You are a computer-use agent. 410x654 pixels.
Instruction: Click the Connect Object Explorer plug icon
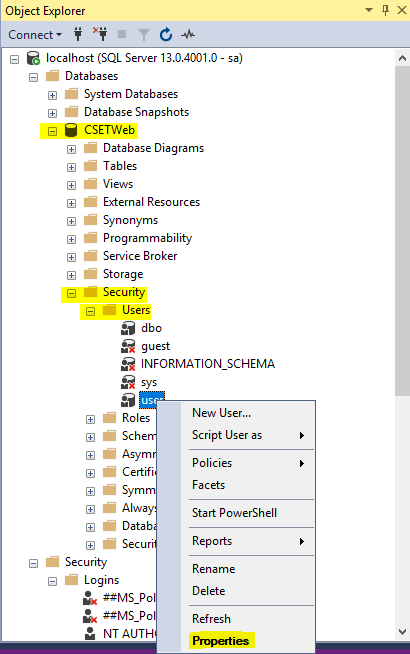pos(78,34)
